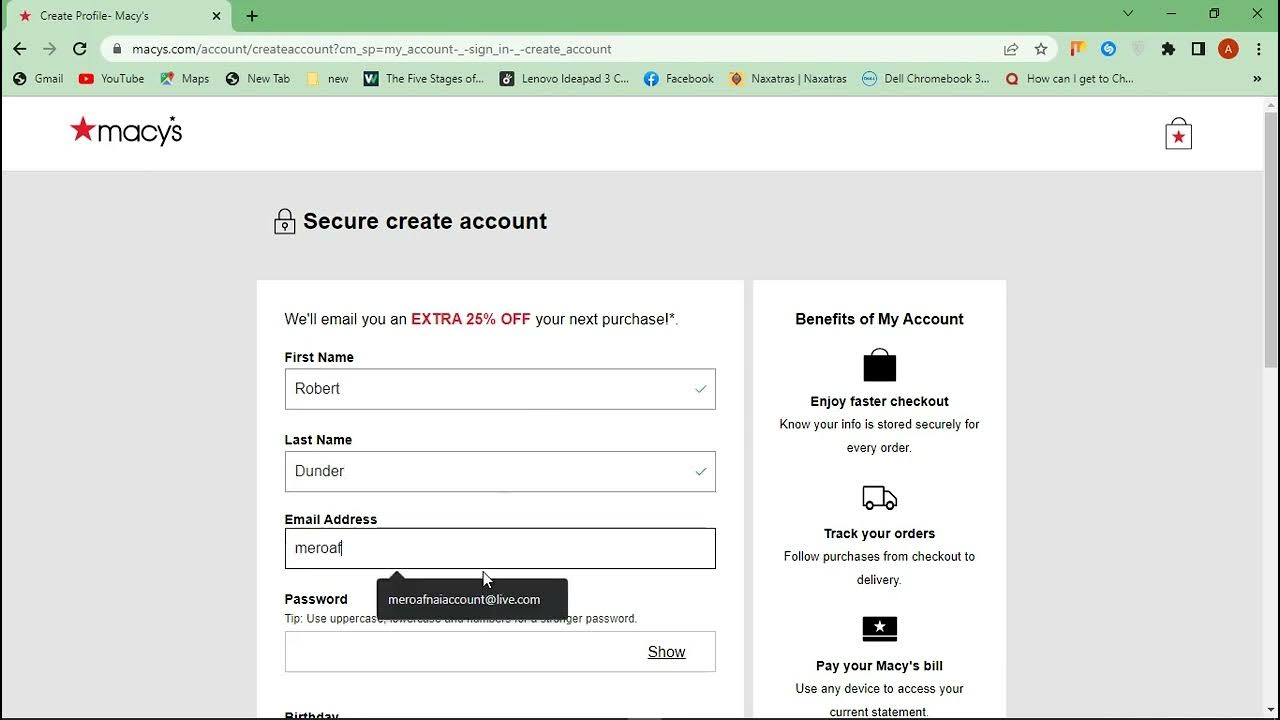Open Maps bookmark
The width and height of the screenshot is (1280, 720).
coord(185,78)
